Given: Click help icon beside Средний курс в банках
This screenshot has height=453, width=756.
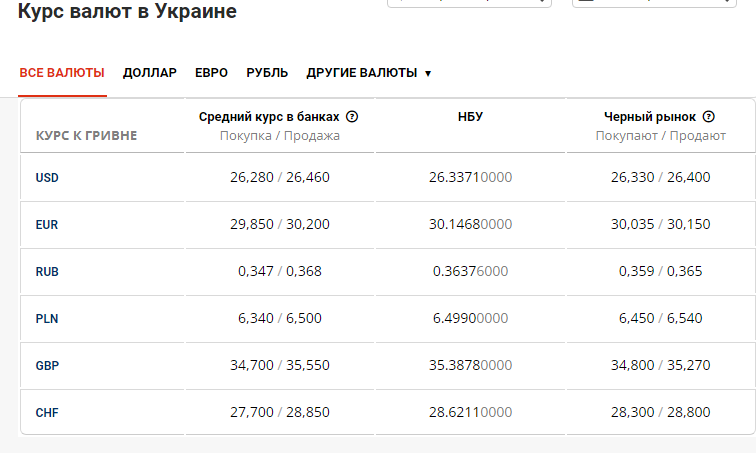Looking at the screenshot, I should (352, 116).
